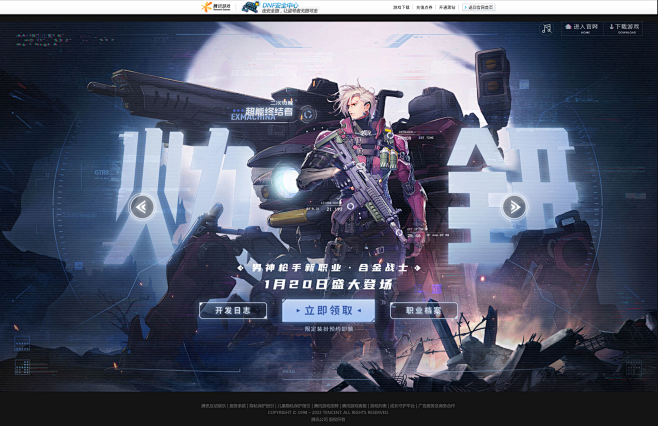Open 职业档案 class profile
The width and height of the screenshot is (658, 426).
click(423, 310)
